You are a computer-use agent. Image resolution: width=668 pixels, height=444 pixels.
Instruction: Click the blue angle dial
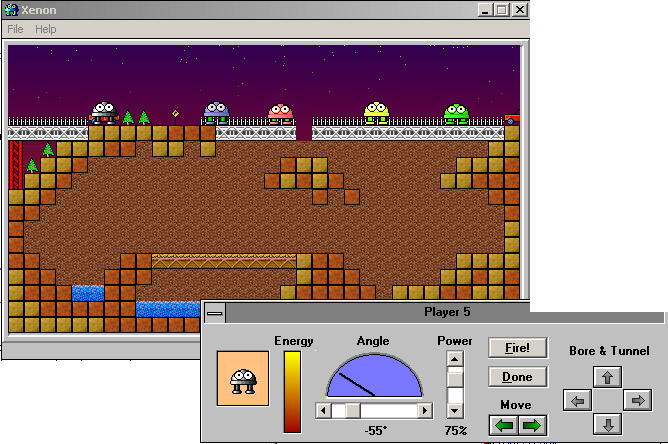tap(375, 378)
